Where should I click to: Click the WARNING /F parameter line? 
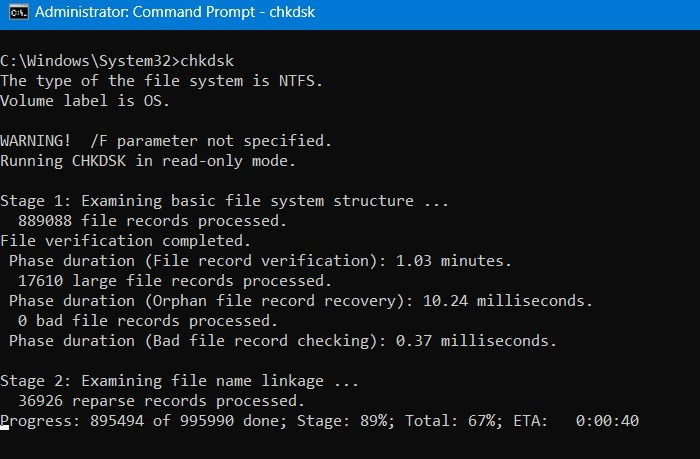(166, 141)
